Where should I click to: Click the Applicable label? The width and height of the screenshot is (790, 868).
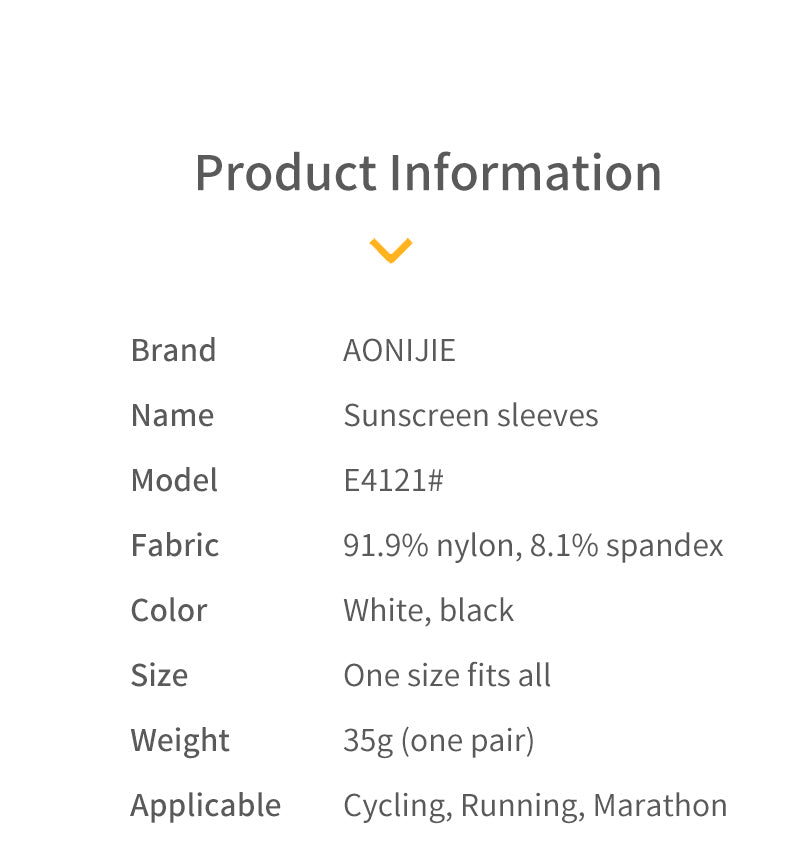pos(206,805)
